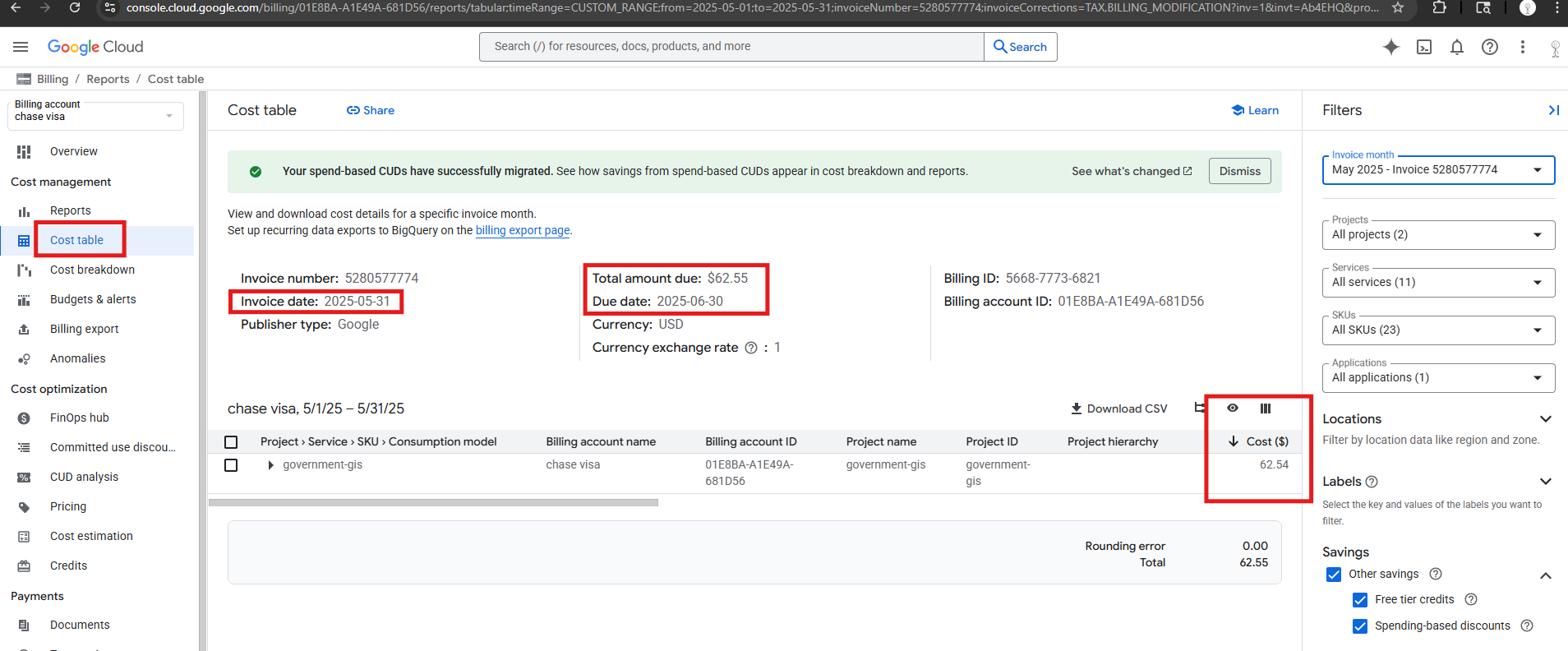Open the Billing account chase visa dropdown

tap(95, 115)
